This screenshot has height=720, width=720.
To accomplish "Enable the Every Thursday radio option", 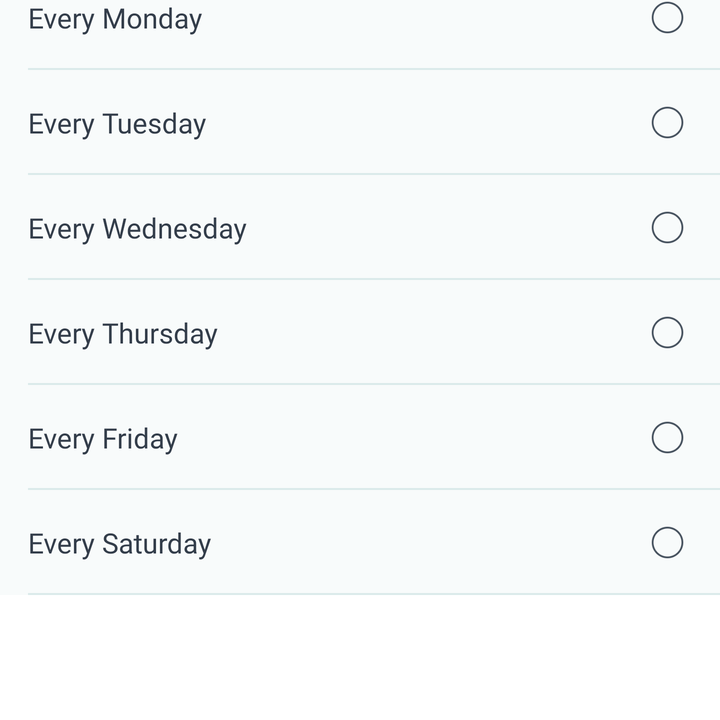I will 667,332.
